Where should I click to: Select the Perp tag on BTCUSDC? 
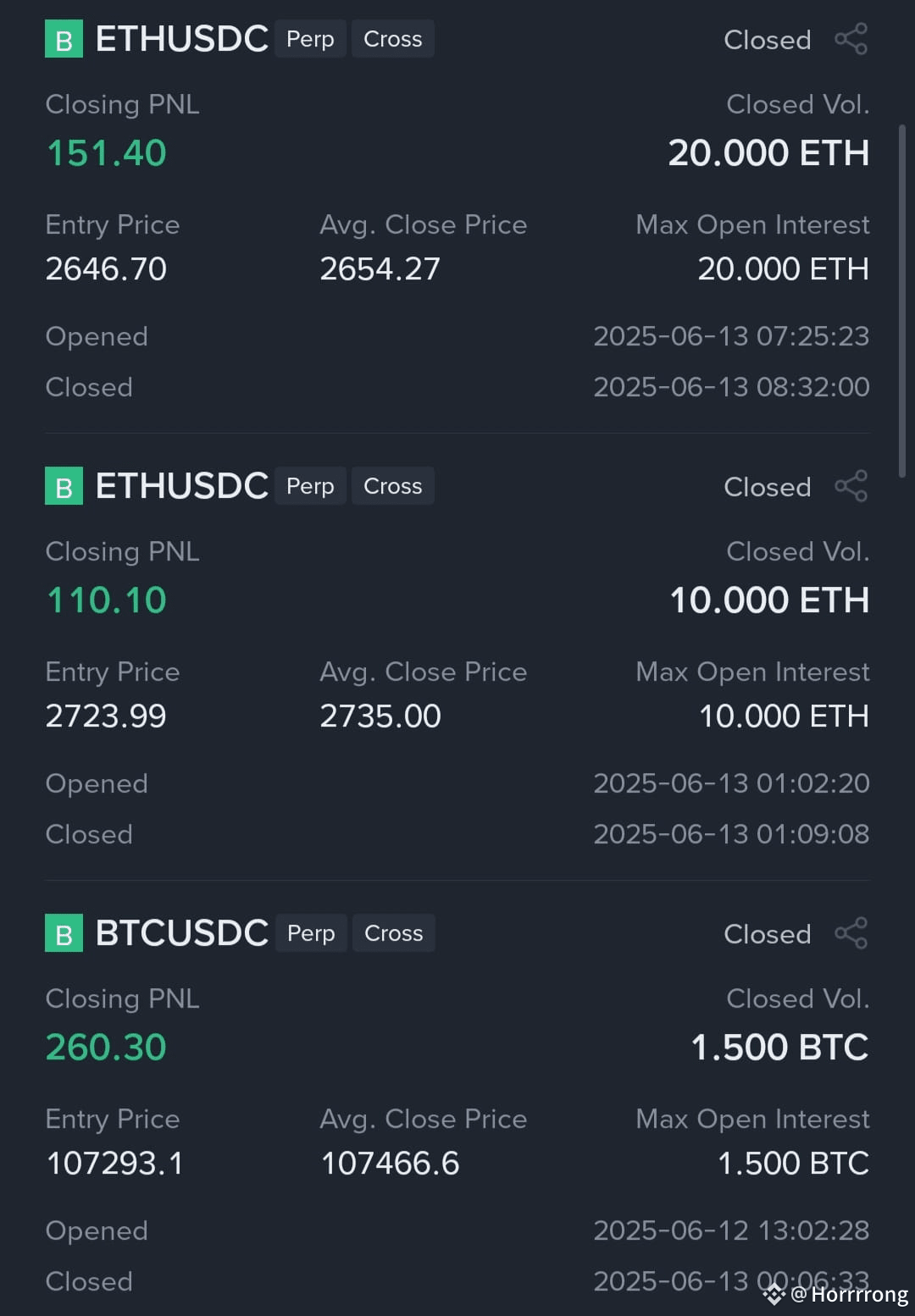click(x=311, y=933)
